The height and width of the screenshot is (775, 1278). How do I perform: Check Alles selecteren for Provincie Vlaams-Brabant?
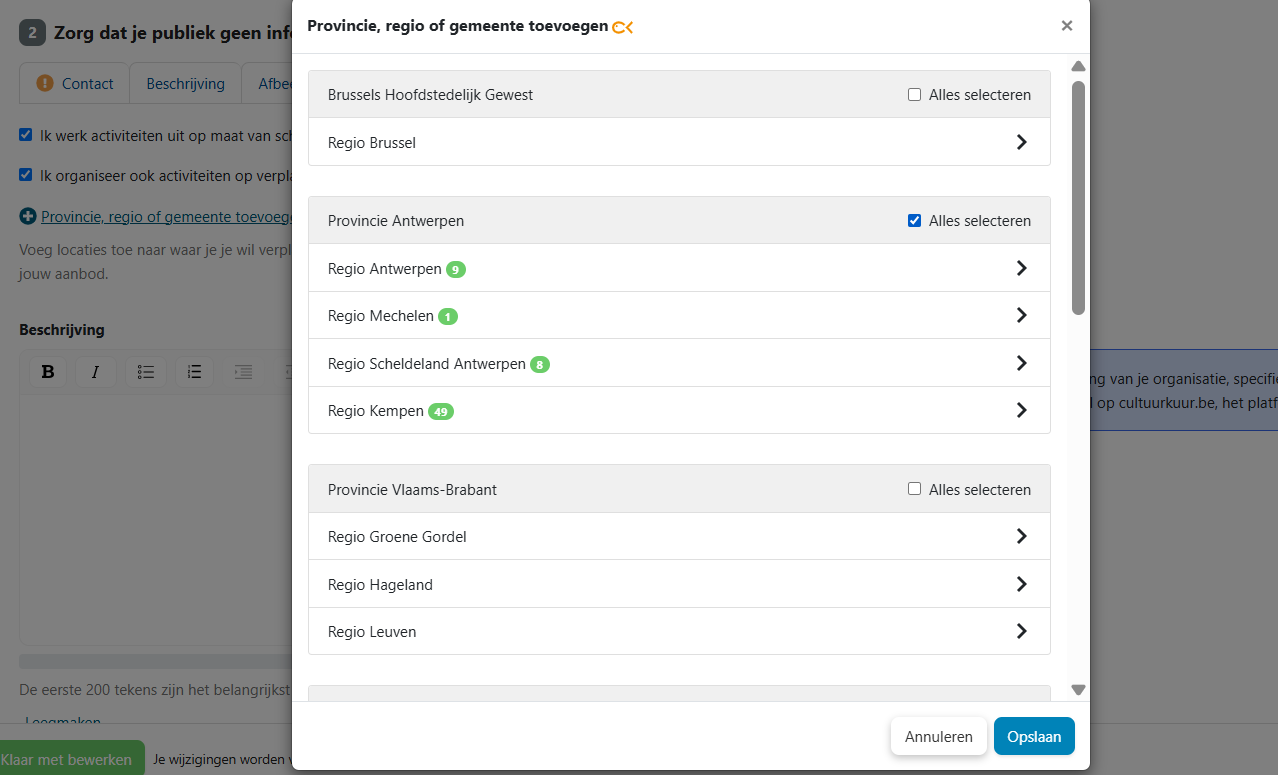(914, 489)
